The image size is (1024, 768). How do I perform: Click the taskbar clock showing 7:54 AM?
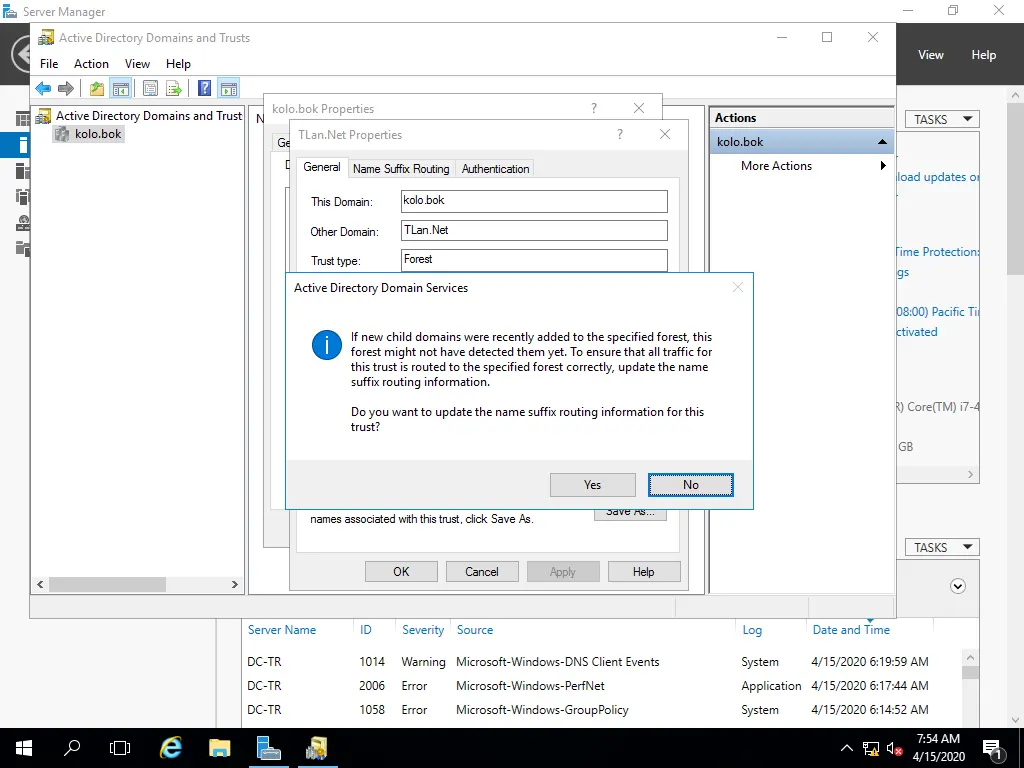coord(938,748)
